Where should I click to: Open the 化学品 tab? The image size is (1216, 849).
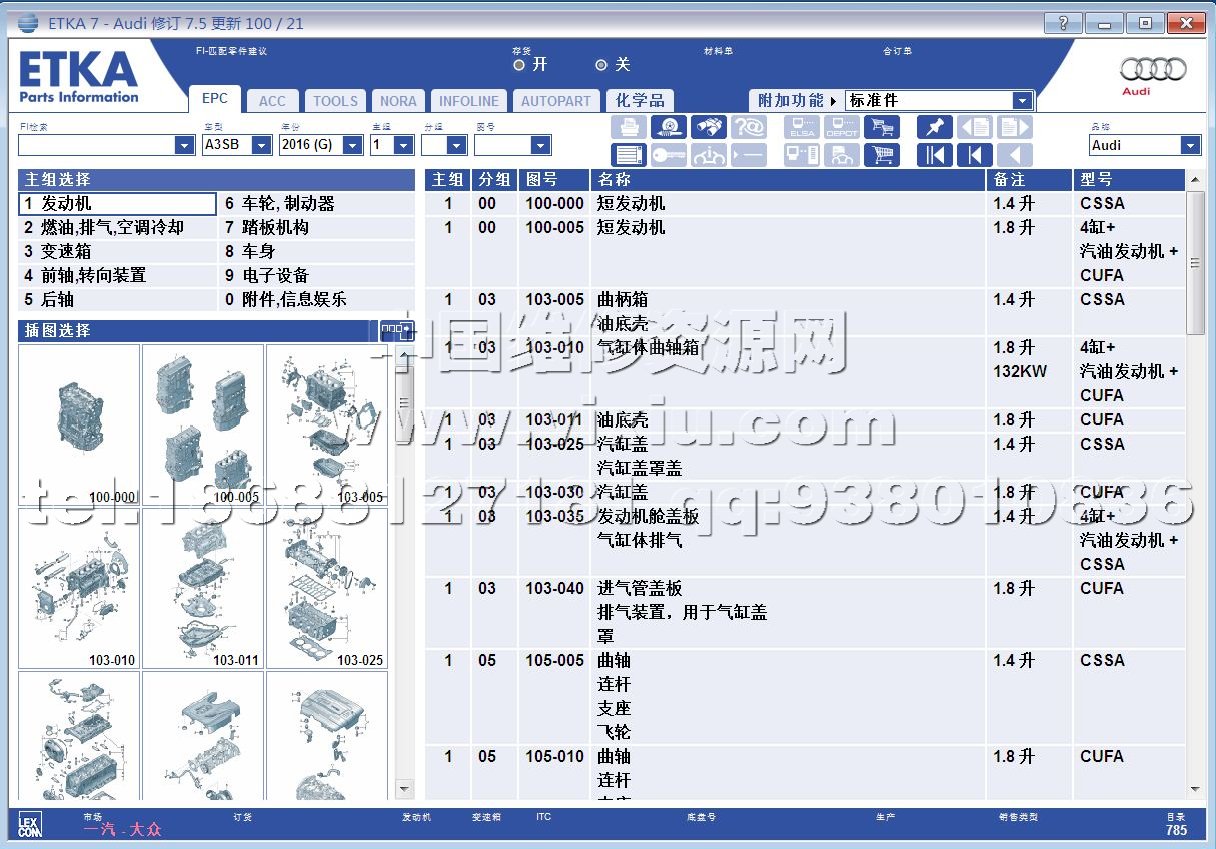click(640, 100)
